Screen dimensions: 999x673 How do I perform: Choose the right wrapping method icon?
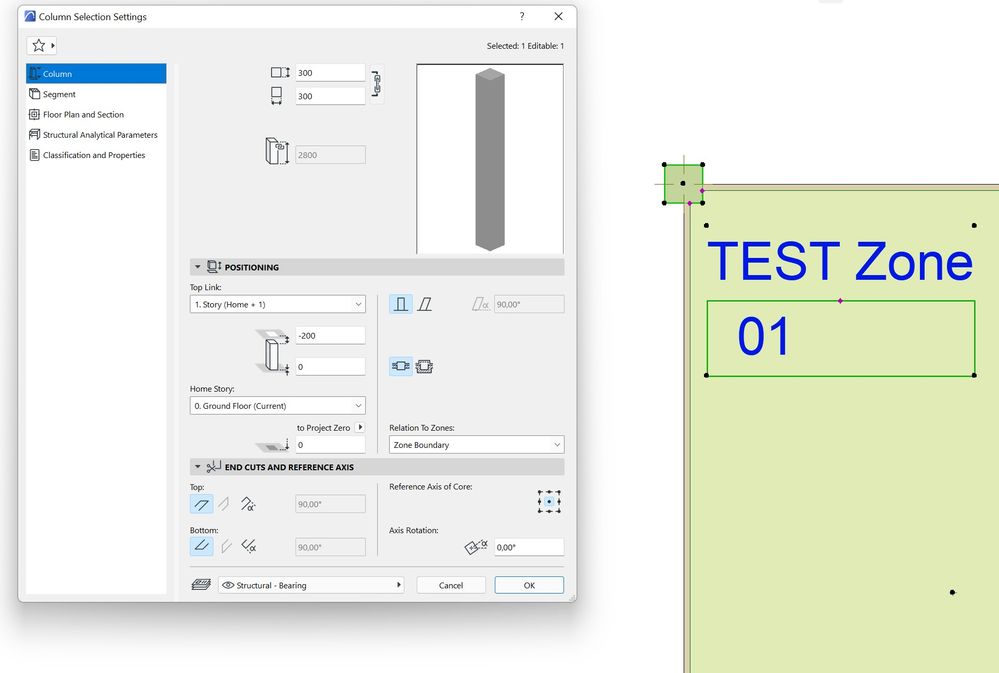[424, 366]
